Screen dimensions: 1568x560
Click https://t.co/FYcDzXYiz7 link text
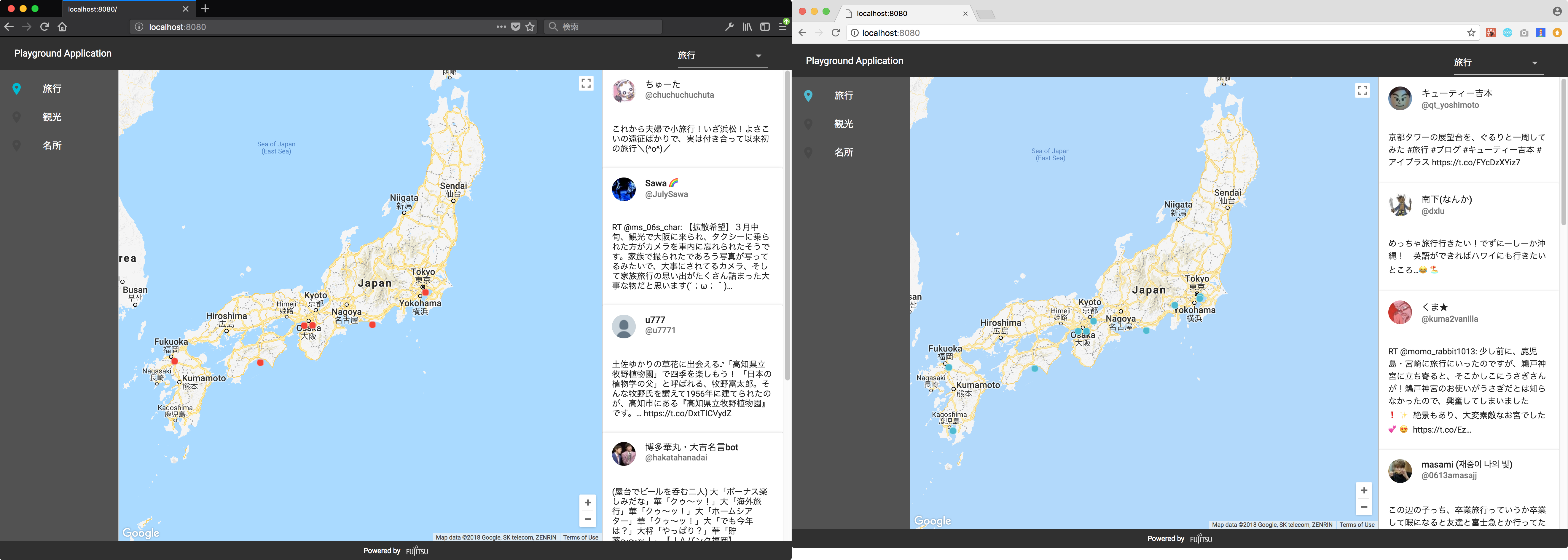click(x=1476, y=162)
